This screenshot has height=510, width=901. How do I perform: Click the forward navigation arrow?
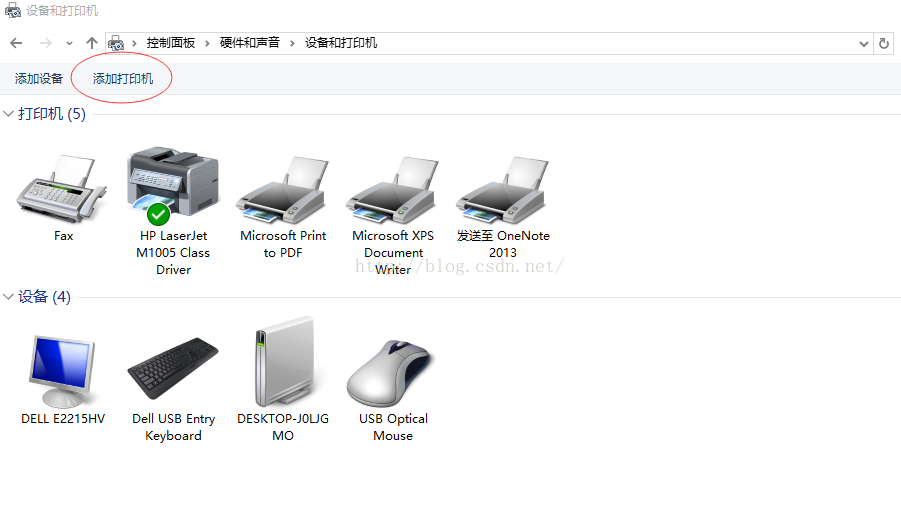point(46,43)
